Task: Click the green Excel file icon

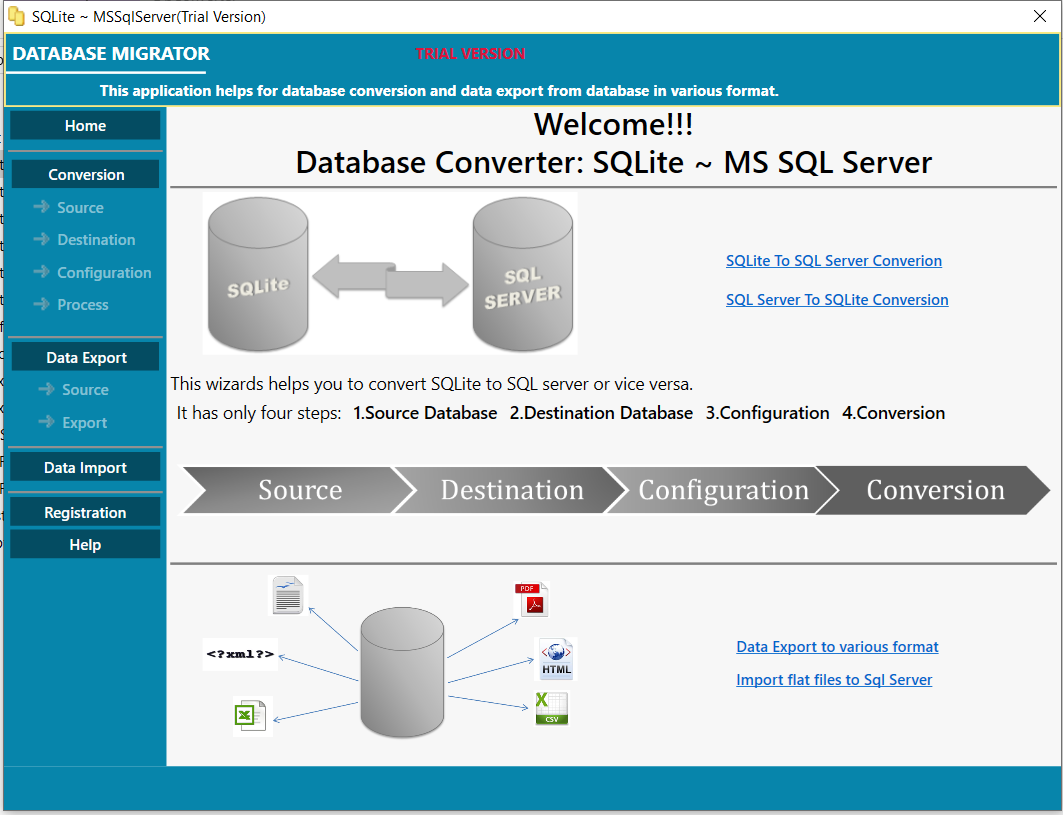Action: 251,715
